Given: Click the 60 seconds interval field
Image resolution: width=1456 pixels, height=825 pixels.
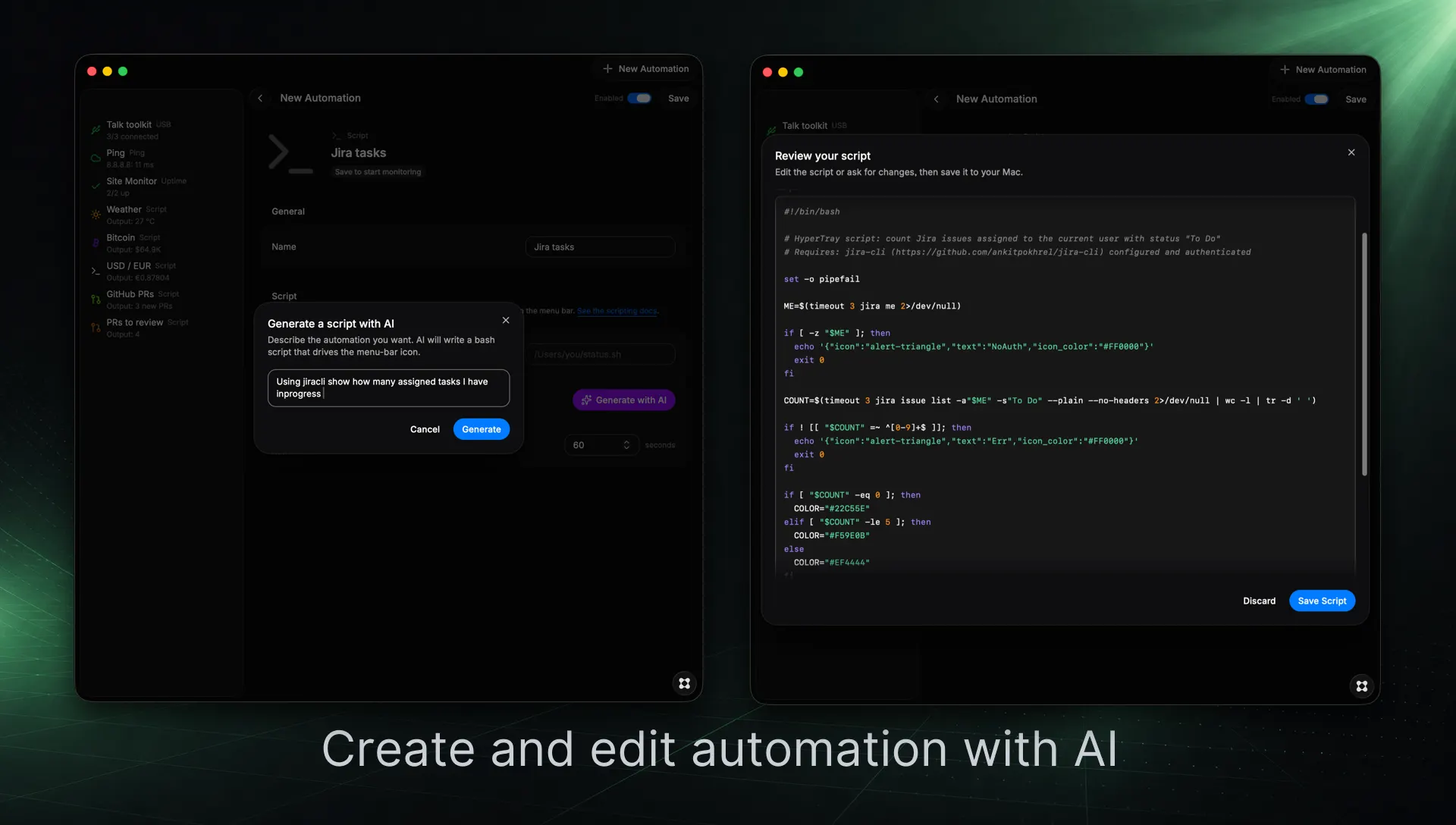Looking at the screenshot, I should click(x=601, y=445).
